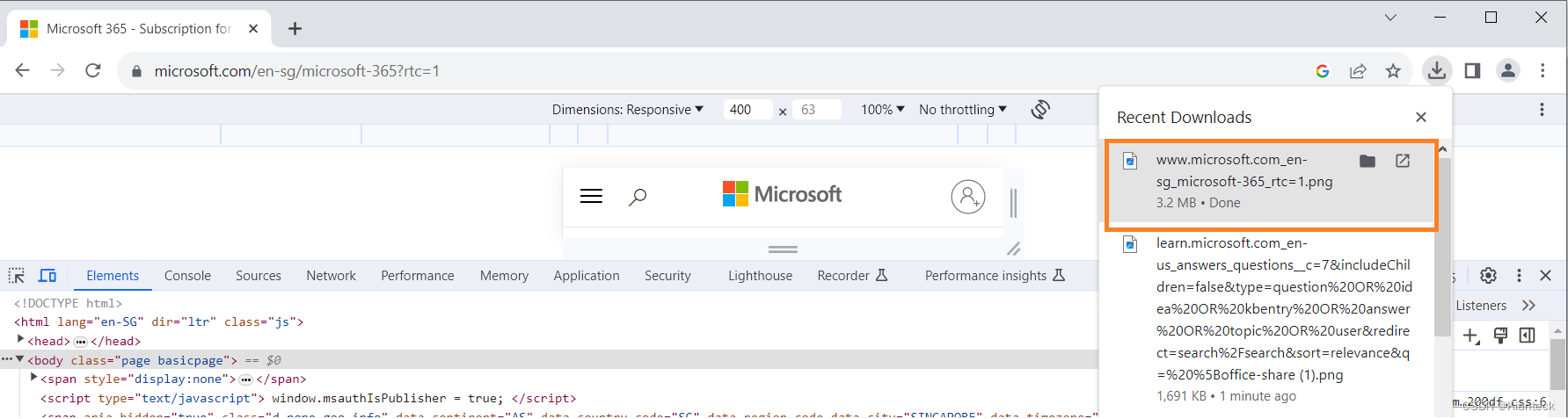Viewport: 1568px width, 419px height.
Task: Open DevTools customize three-dot menu
Action: tap(1519, 276)
